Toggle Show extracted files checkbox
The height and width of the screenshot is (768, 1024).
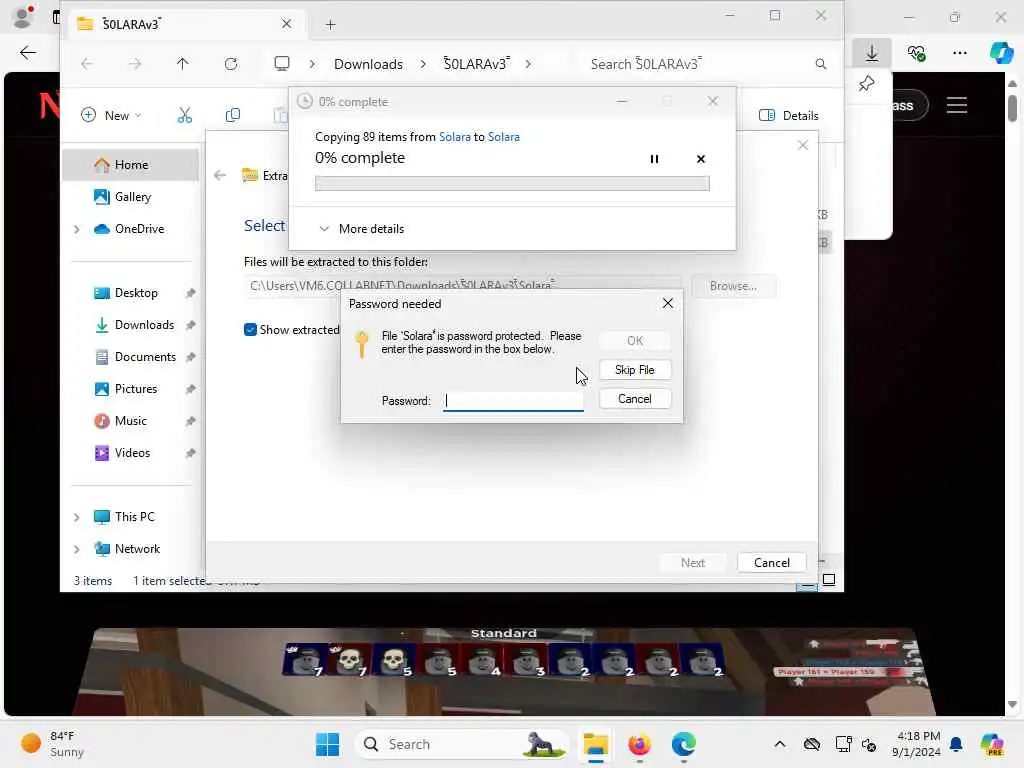(x=250, y=330)
